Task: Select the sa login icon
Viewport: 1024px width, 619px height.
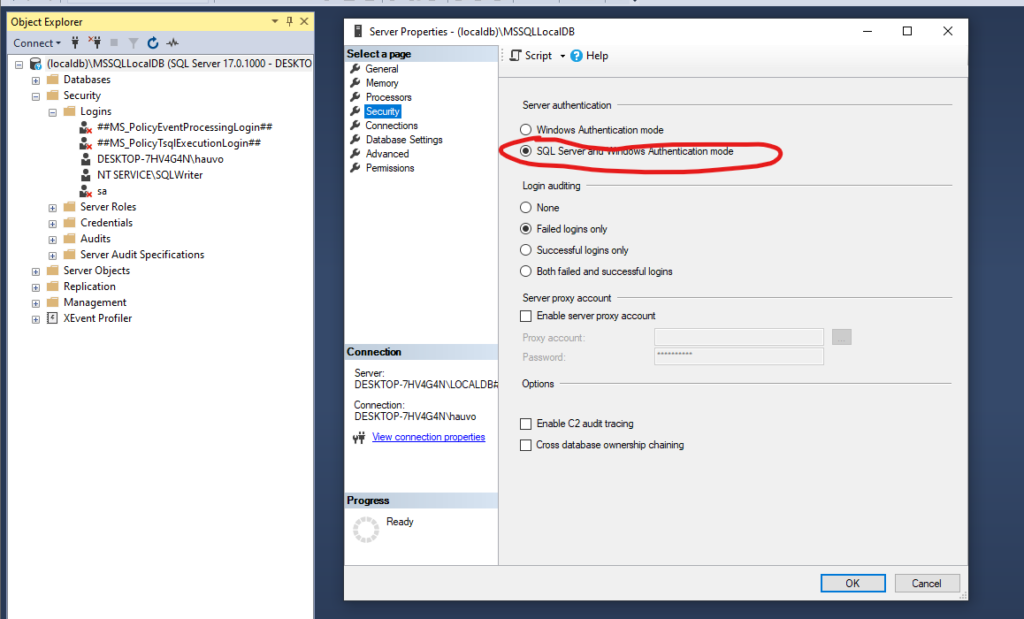Action: 87,191
